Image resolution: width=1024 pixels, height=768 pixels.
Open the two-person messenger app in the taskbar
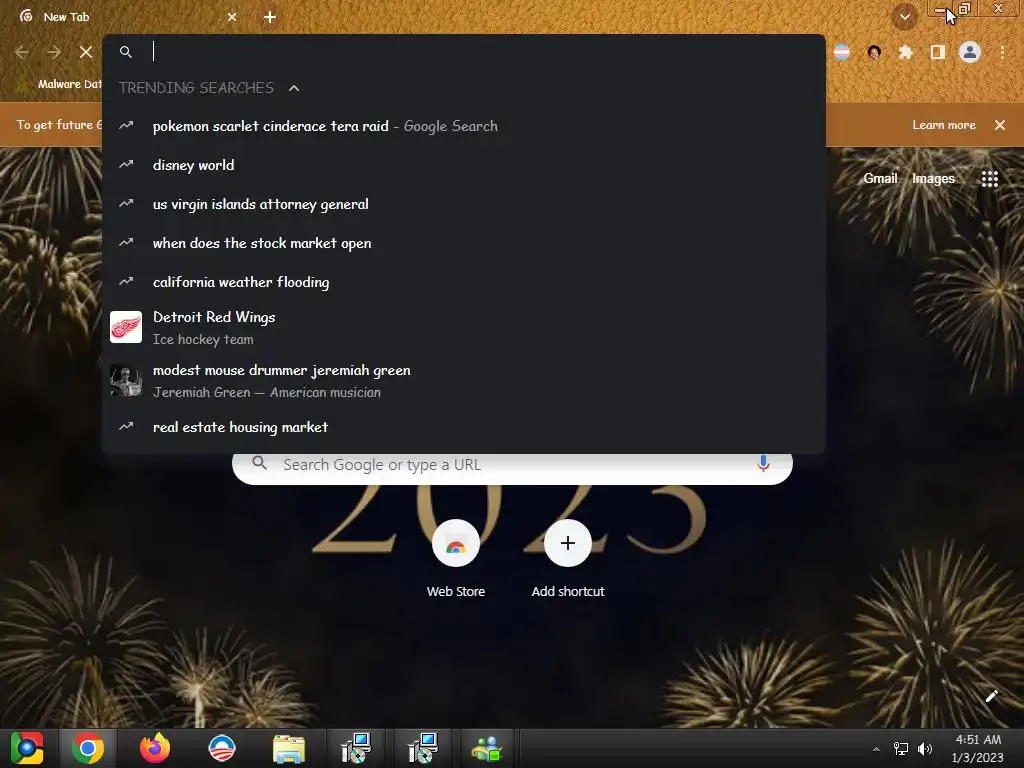point(487,748)
